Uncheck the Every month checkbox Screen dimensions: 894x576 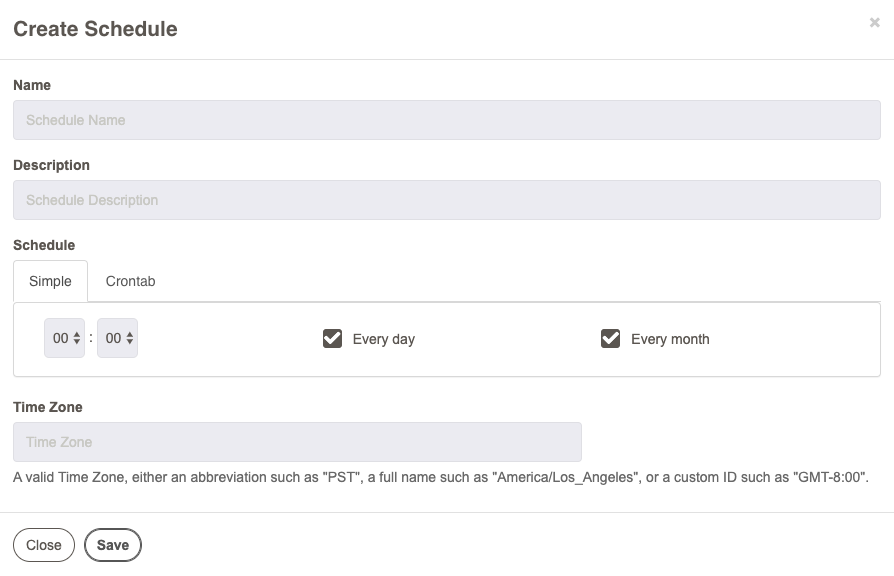coord(610,338)
